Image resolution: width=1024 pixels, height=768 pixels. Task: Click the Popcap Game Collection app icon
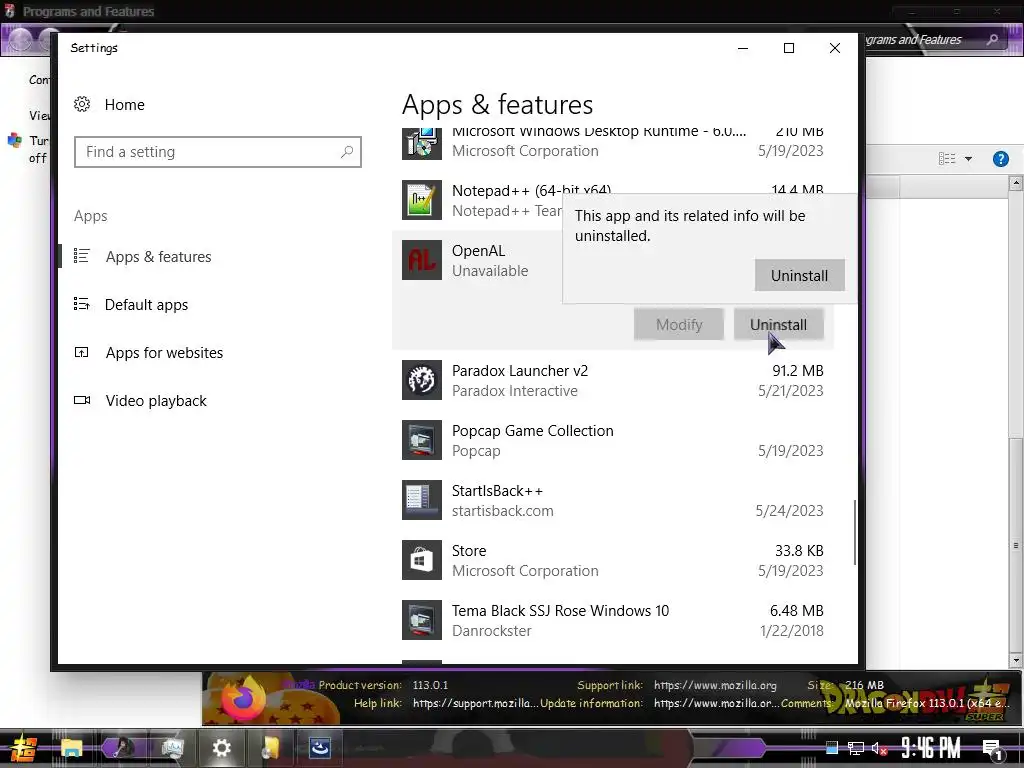coord(421,440)
